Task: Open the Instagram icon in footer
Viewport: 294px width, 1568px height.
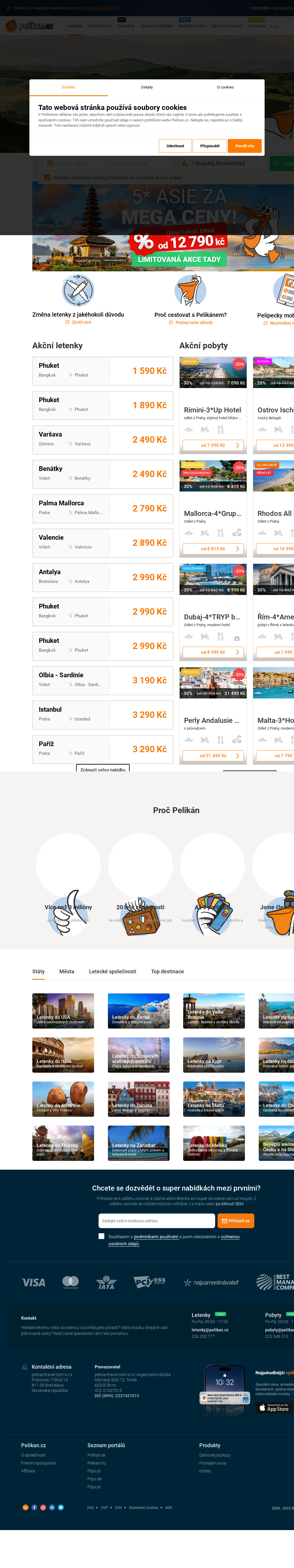Action: [43, 1507]
